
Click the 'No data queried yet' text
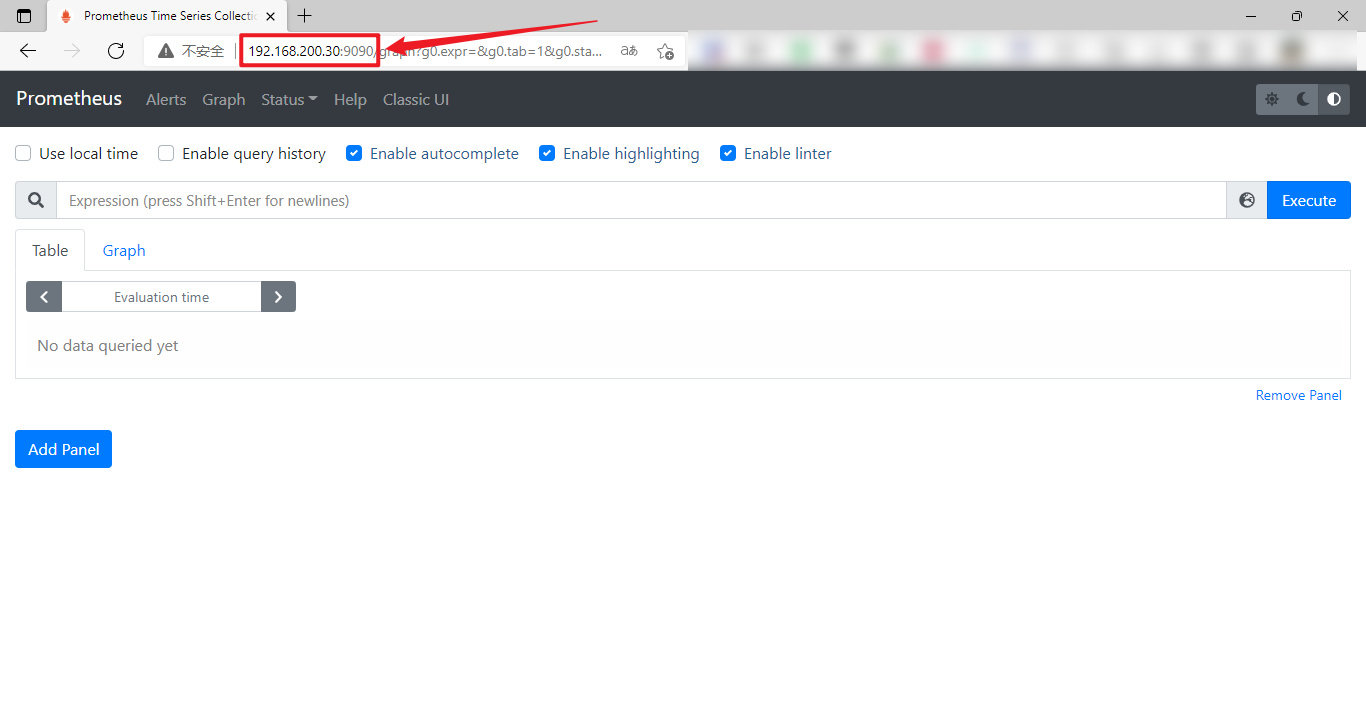(108, 345)
